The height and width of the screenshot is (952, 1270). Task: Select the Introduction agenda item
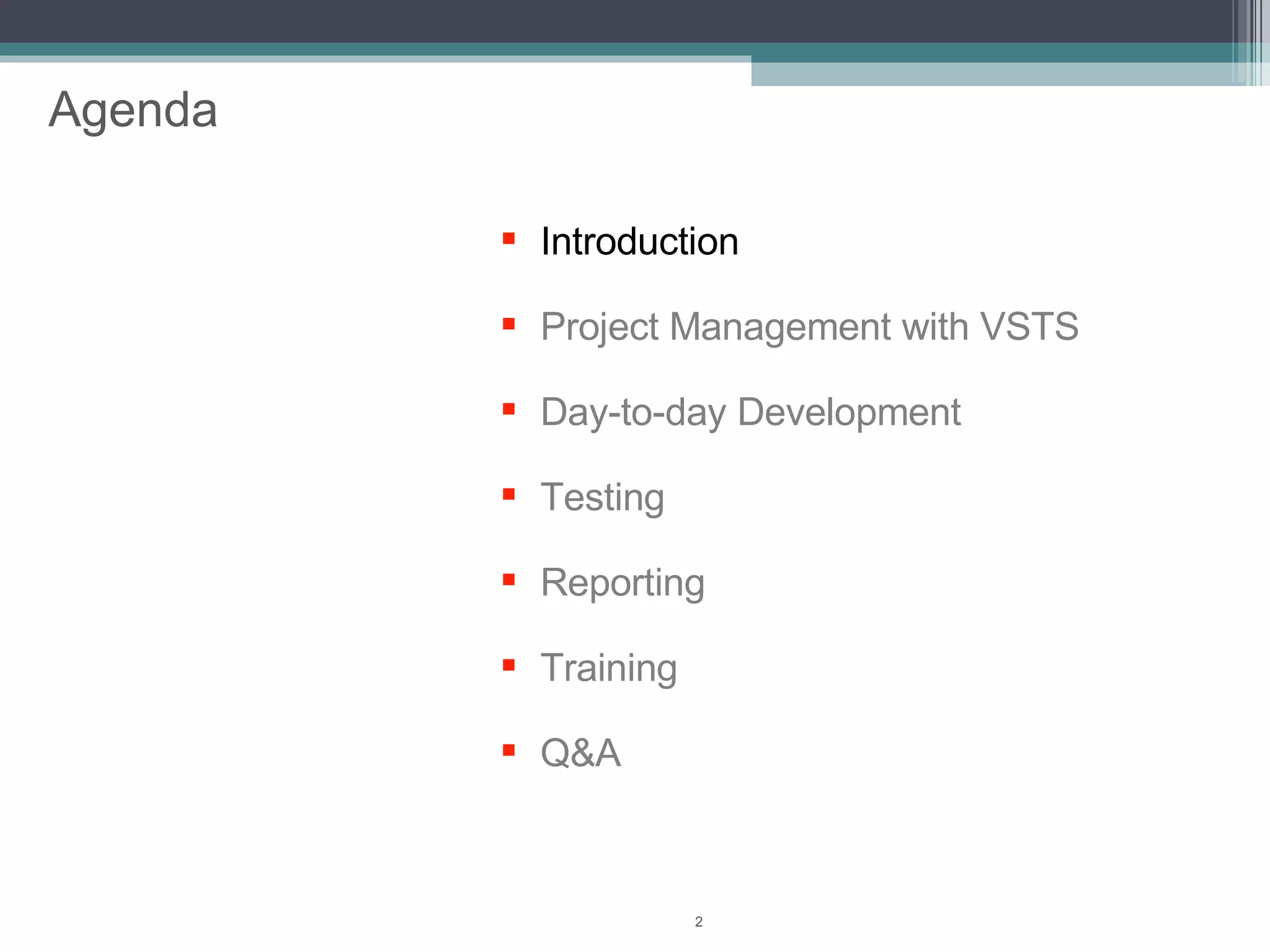[639, 241]
